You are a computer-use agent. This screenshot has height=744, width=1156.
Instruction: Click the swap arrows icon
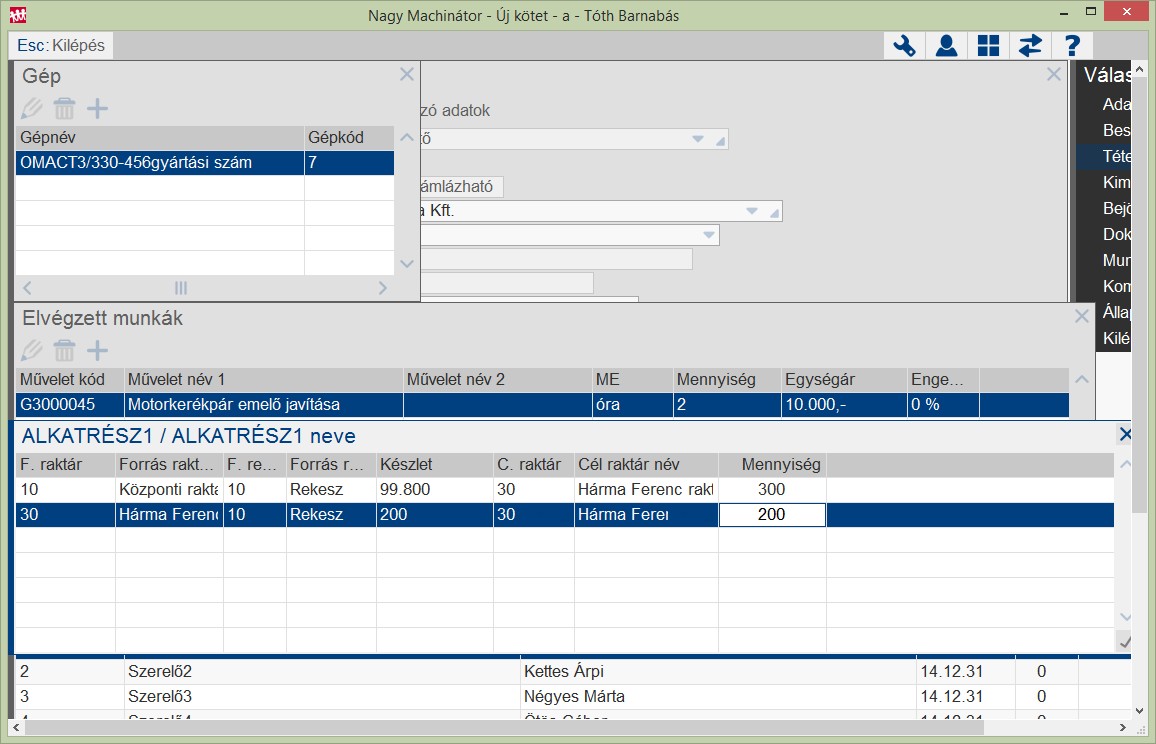tap(1030, 46)
